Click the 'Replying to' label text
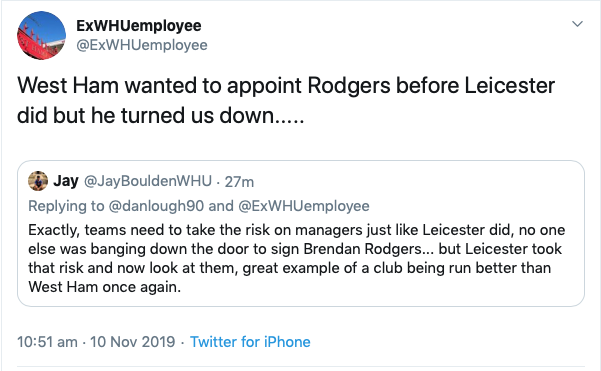This screenshot has width=601, height=371. (66, 206)
